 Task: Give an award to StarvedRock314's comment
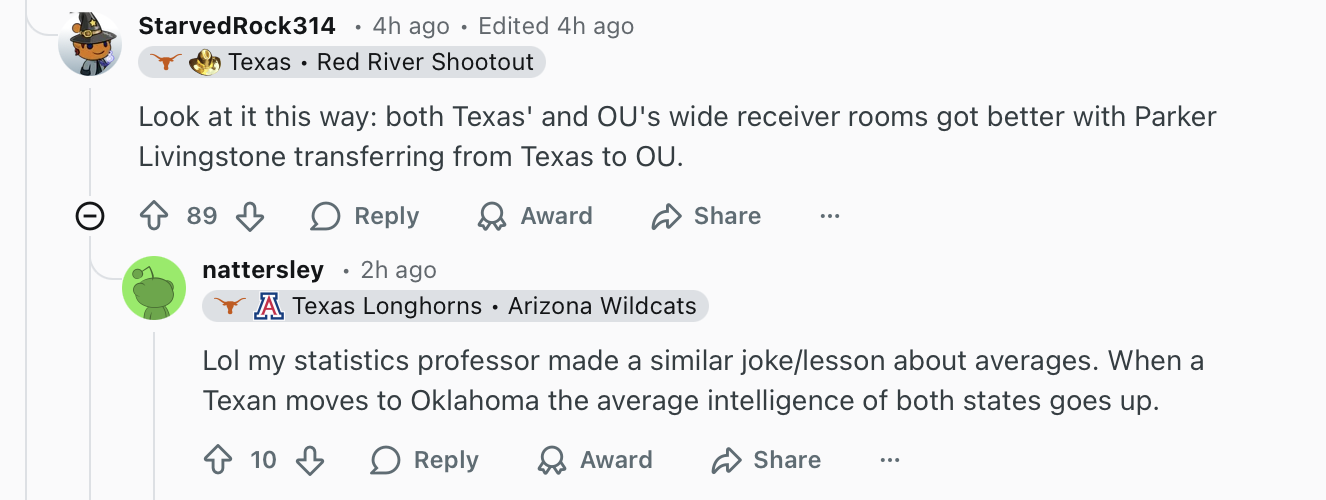click(x=535, y=216)
